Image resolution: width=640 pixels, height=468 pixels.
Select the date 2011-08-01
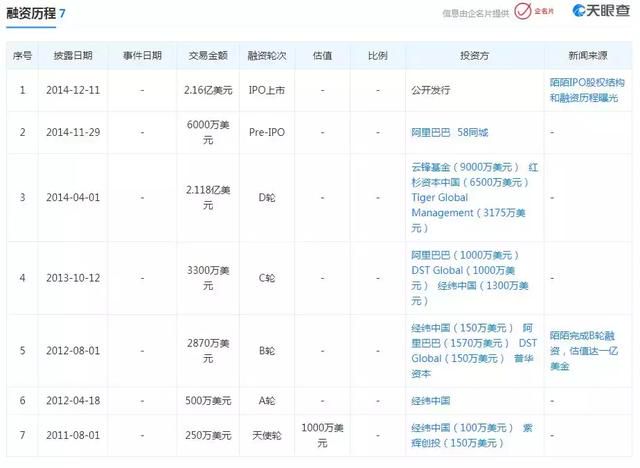click(x=73, y=435)
